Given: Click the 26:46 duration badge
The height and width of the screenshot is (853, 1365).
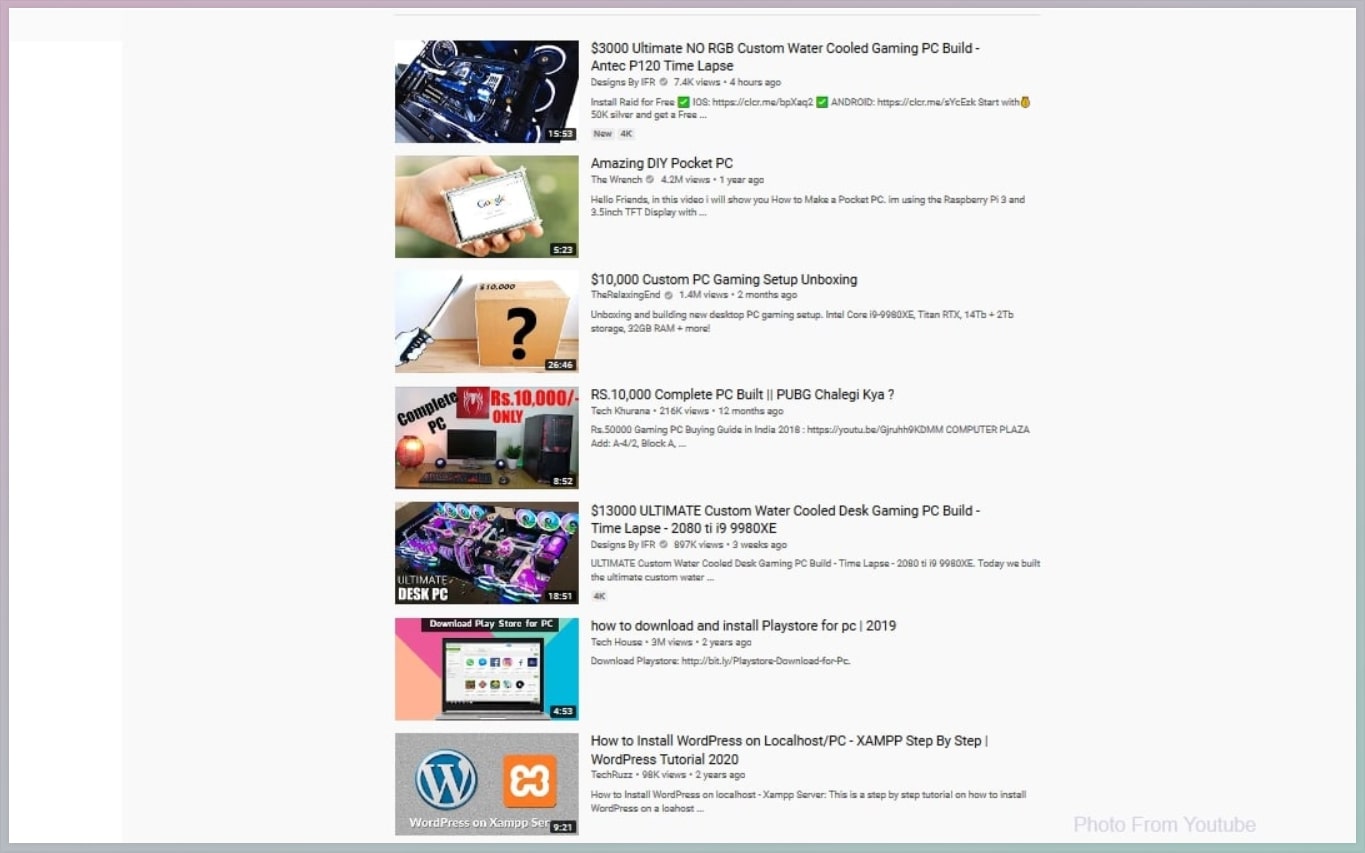Looking at the screenshot, I should 561,365.
